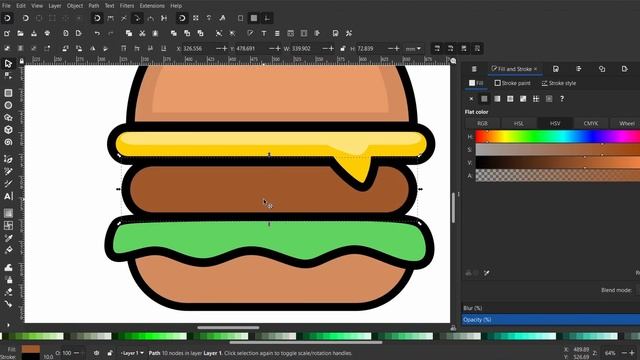Screen dimensions: 640x360
Task: Select the Calligraphy tool
Action: click(x=8, y=184)
